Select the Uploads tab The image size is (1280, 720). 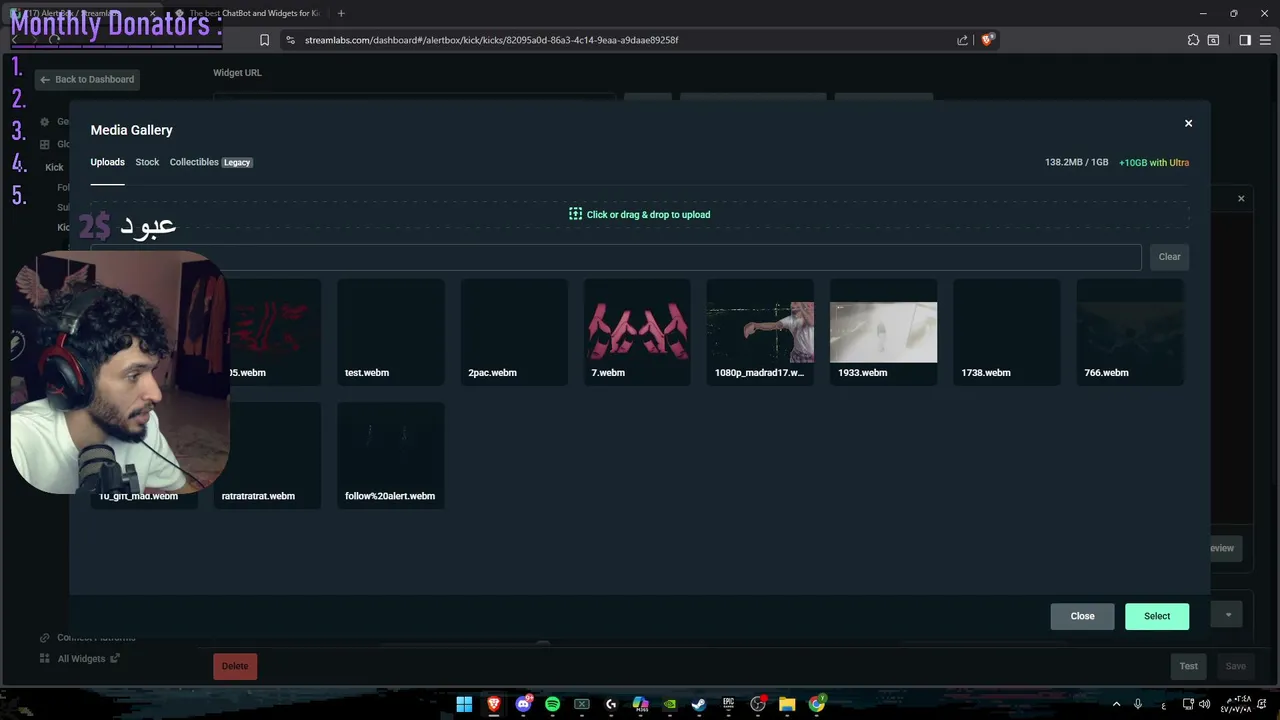(107, 162)
